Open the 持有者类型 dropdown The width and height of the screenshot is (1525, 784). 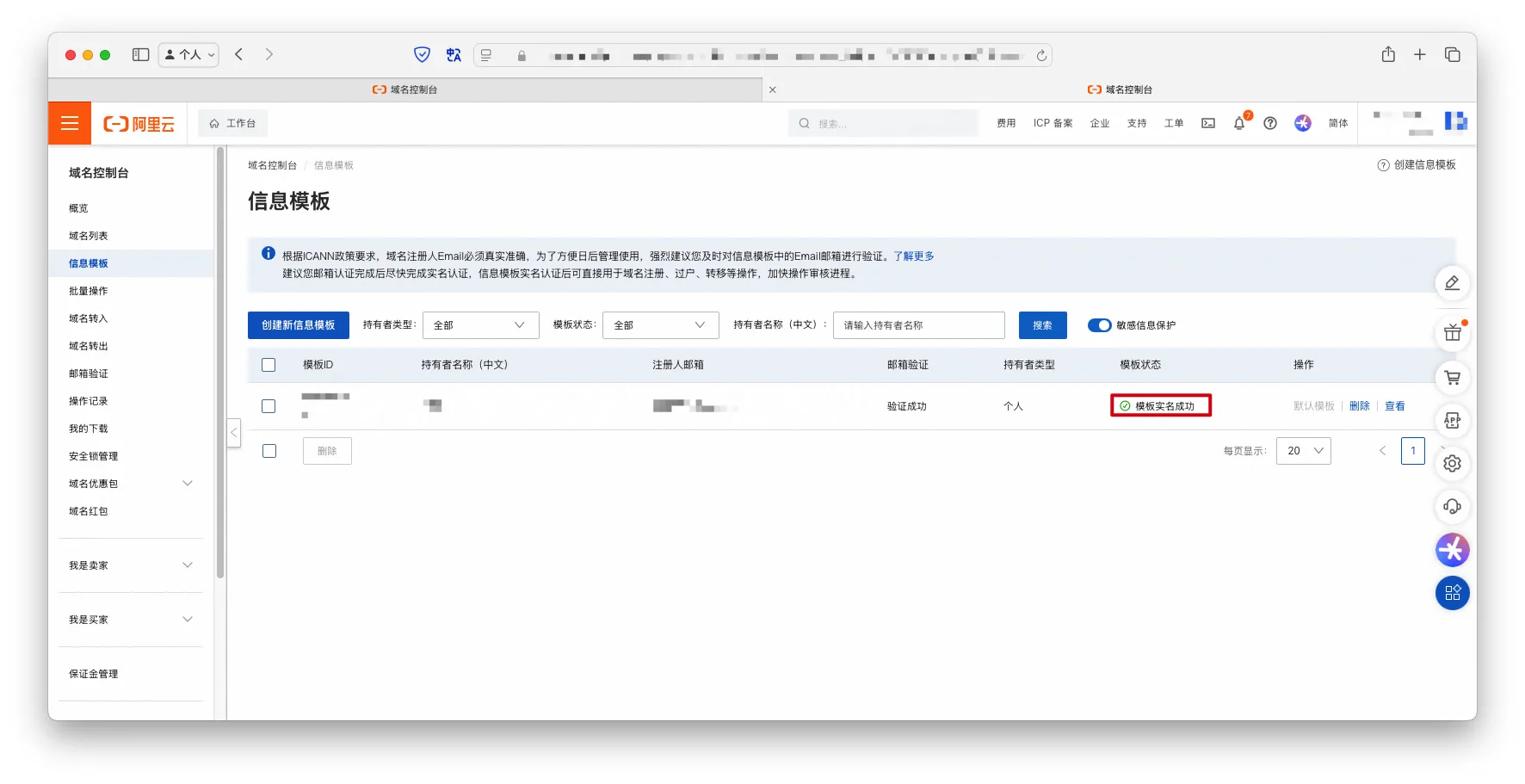click(x=480, y=325)
